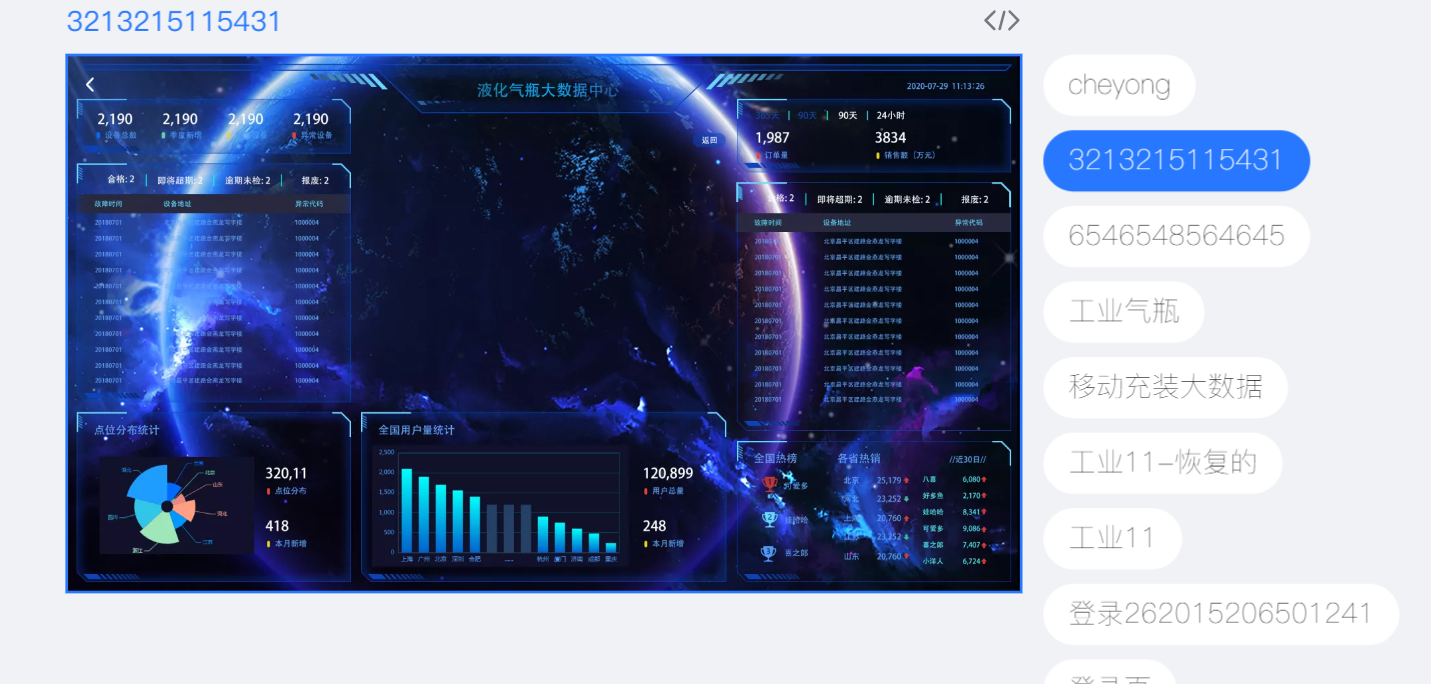
Task: Select the 工业11 tag
Action: pos(1112,538)
